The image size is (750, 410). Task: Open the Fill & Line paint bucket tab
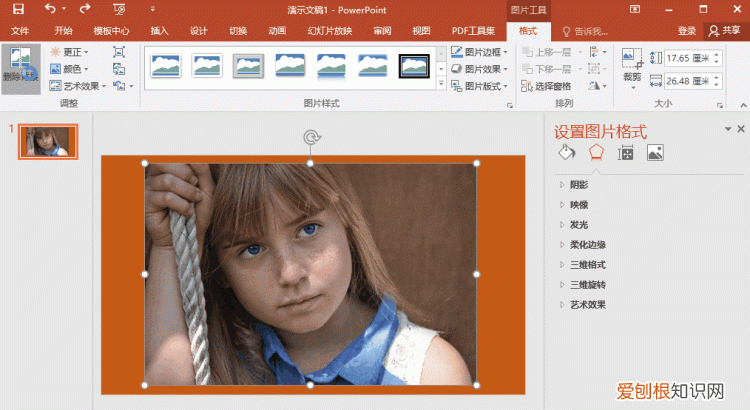(566, 153)
